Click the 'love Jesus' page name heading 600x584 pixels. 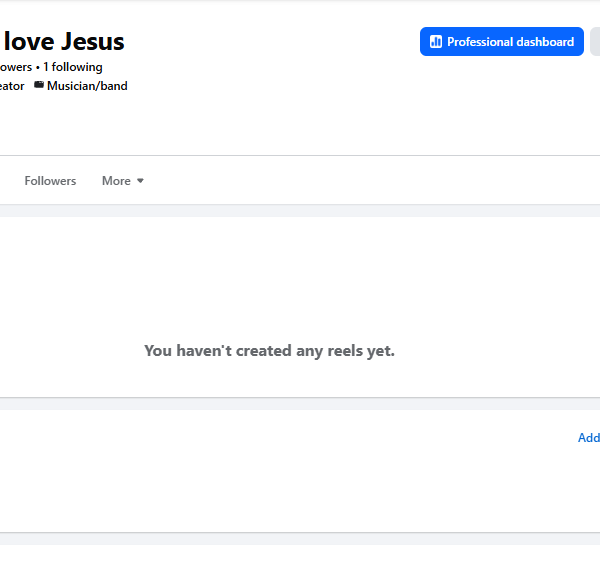pyautogui.click(x=64, y=41)
